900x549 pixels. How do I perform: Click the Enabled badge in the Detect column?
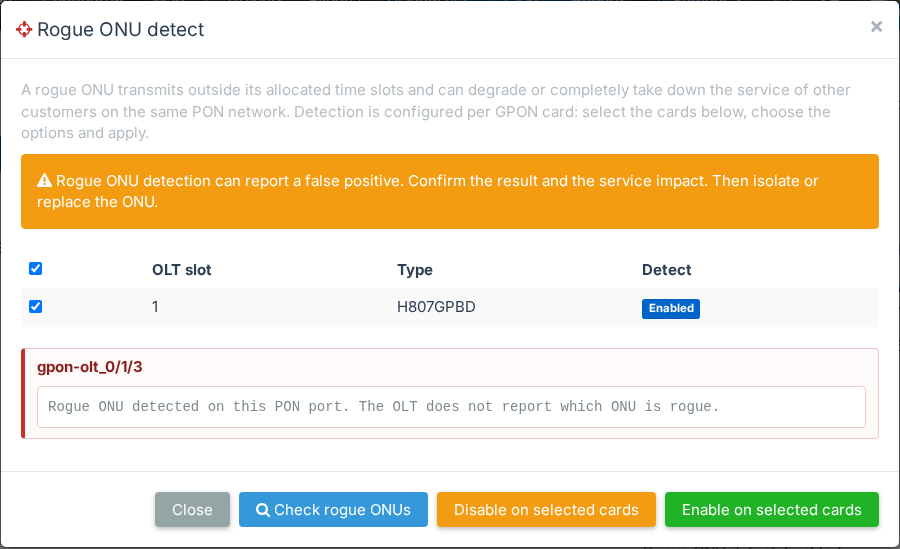670,308
